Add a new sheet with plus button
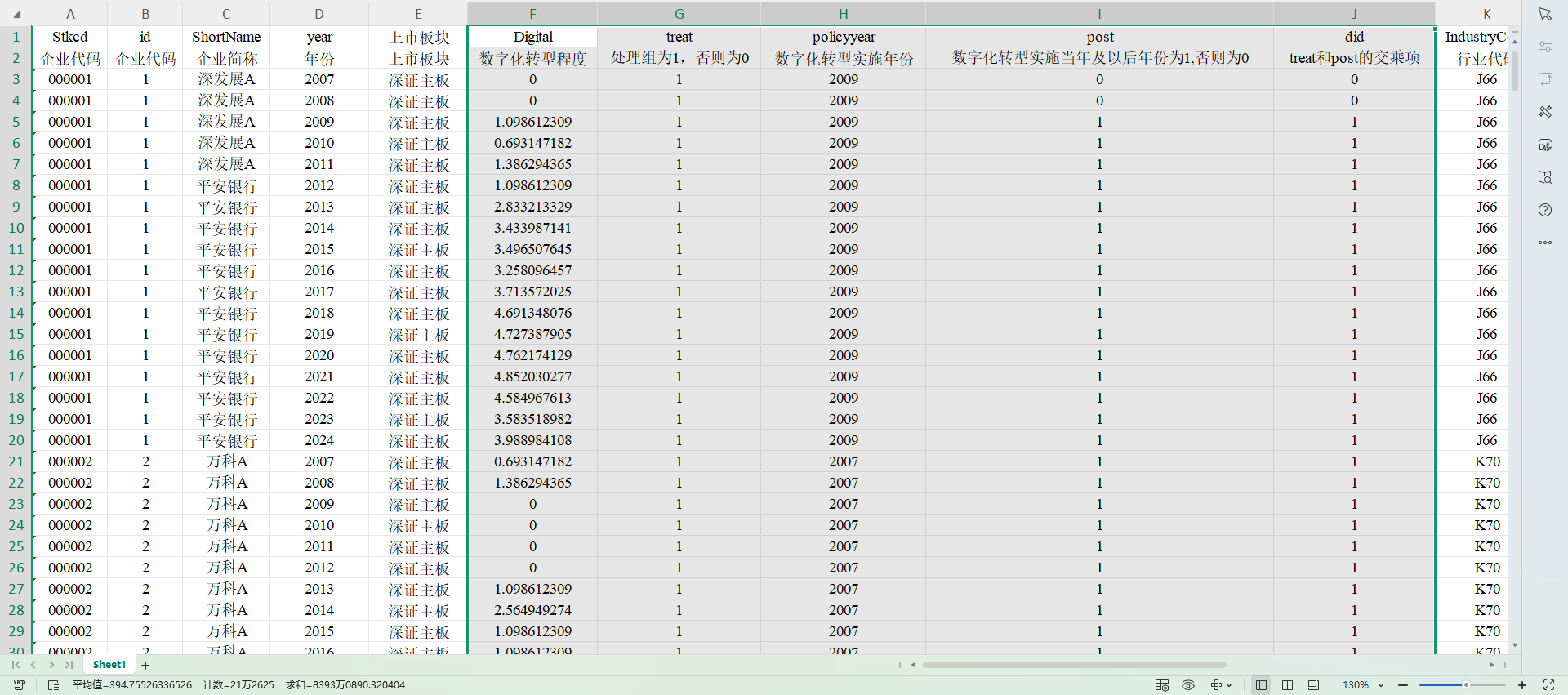 (x=145, y=666)
